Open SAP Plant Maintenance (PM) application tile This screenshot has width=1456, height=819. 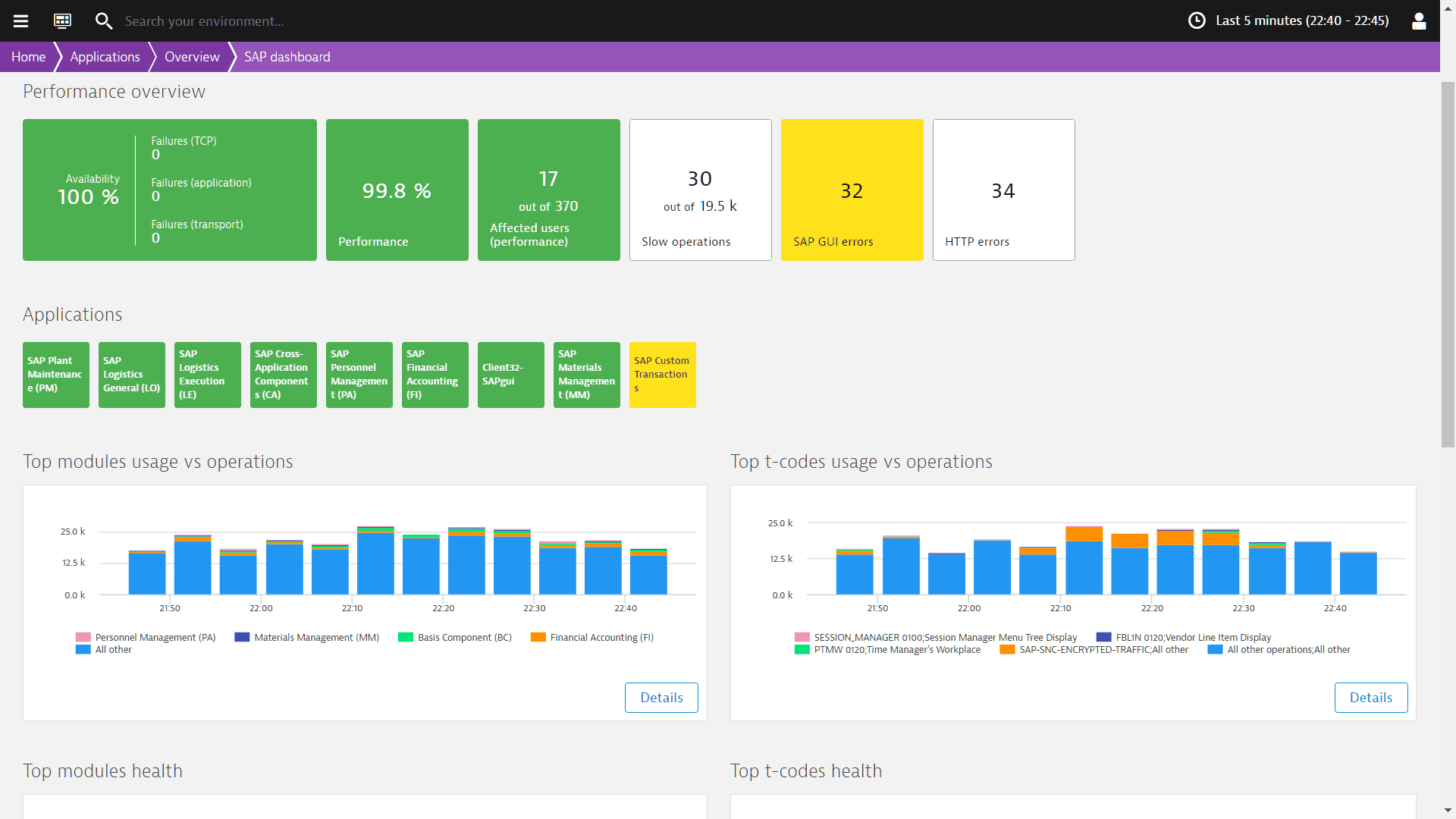tap(56, 375)
